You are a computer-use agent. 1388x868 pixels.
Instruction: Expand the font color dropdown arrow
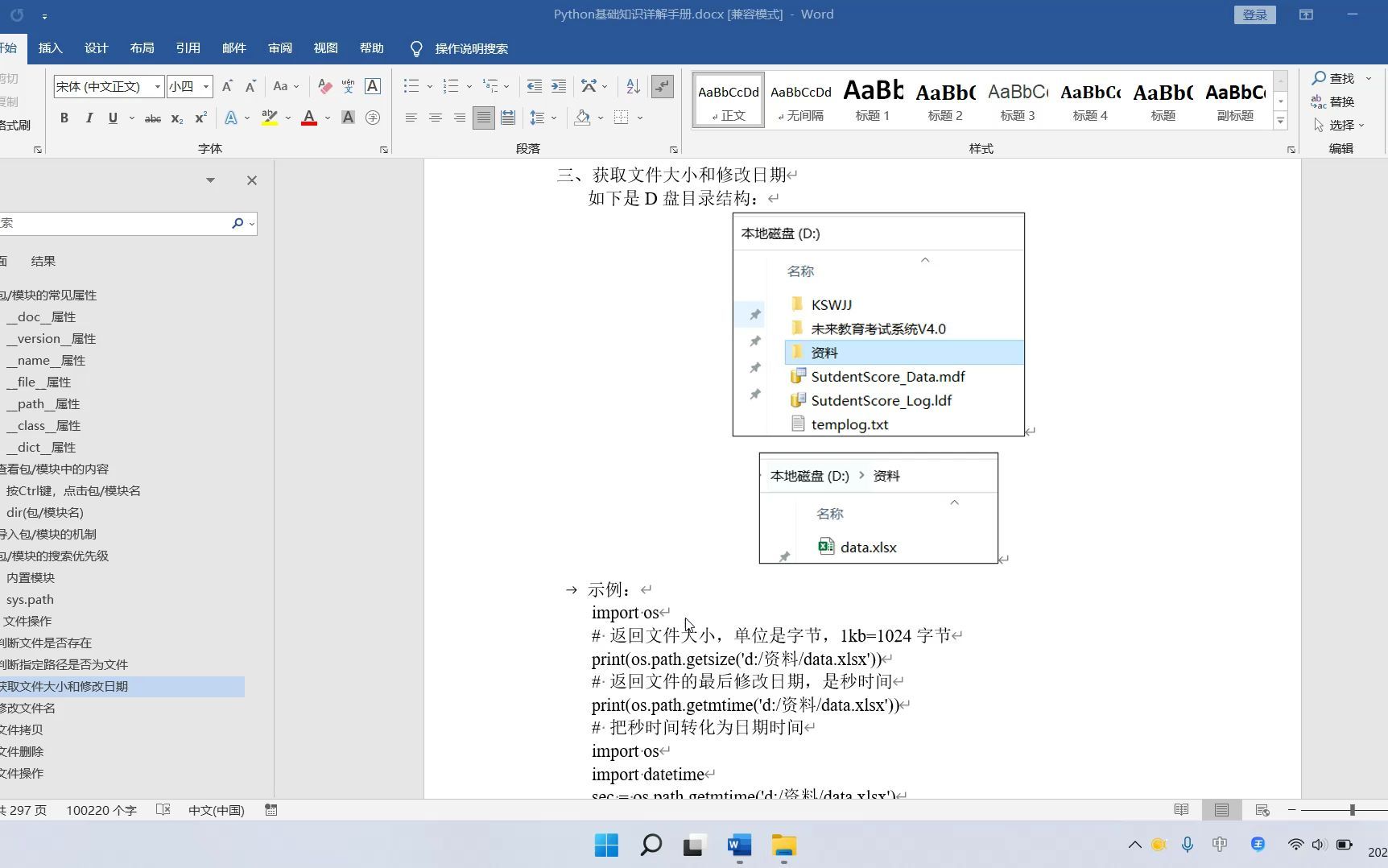coord(327,118)
